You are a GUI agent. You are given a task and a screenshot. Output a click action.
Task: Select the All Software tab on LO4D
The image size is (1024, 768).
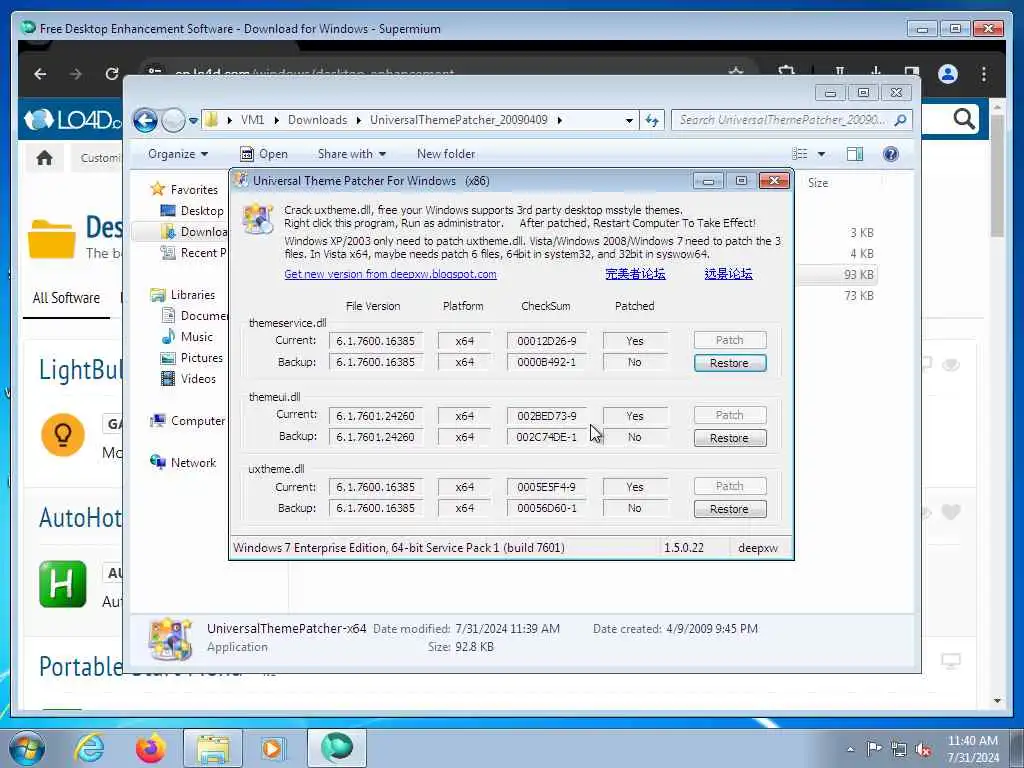[66, 298]
